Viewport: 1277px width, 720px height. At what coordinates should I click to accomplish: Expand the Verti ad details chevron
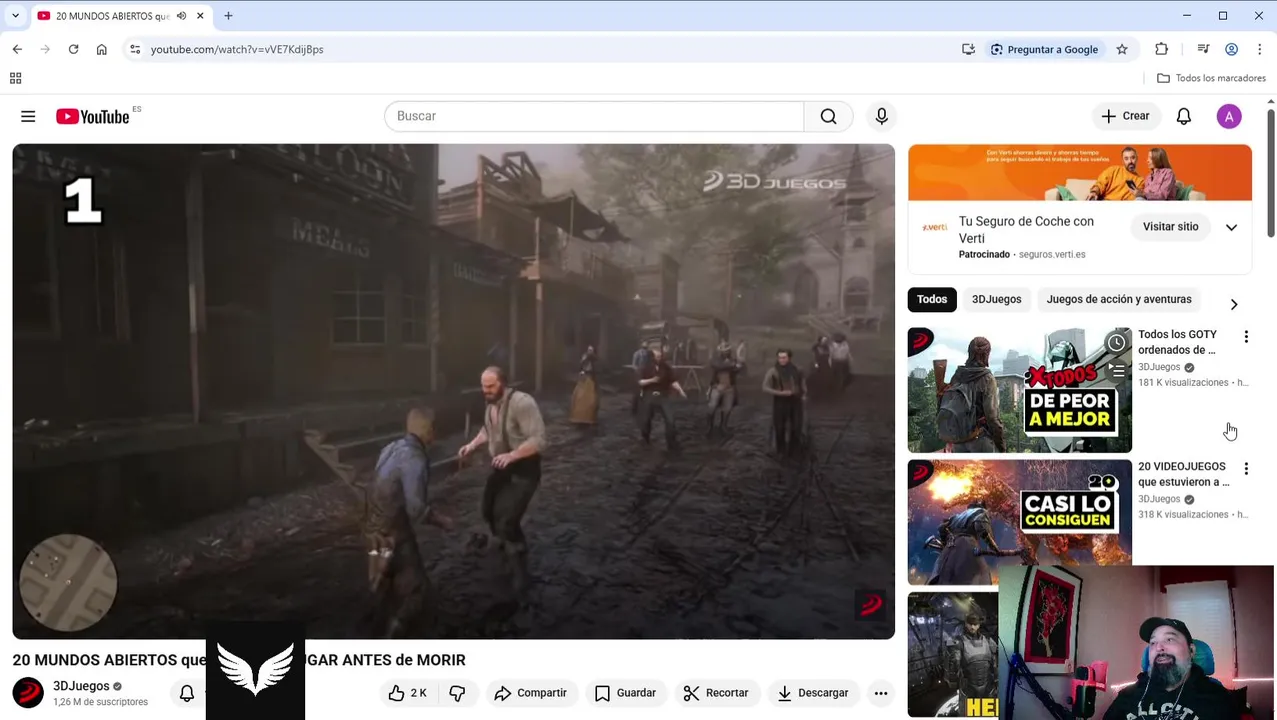pyautogui.click(x=1231, y=227)
